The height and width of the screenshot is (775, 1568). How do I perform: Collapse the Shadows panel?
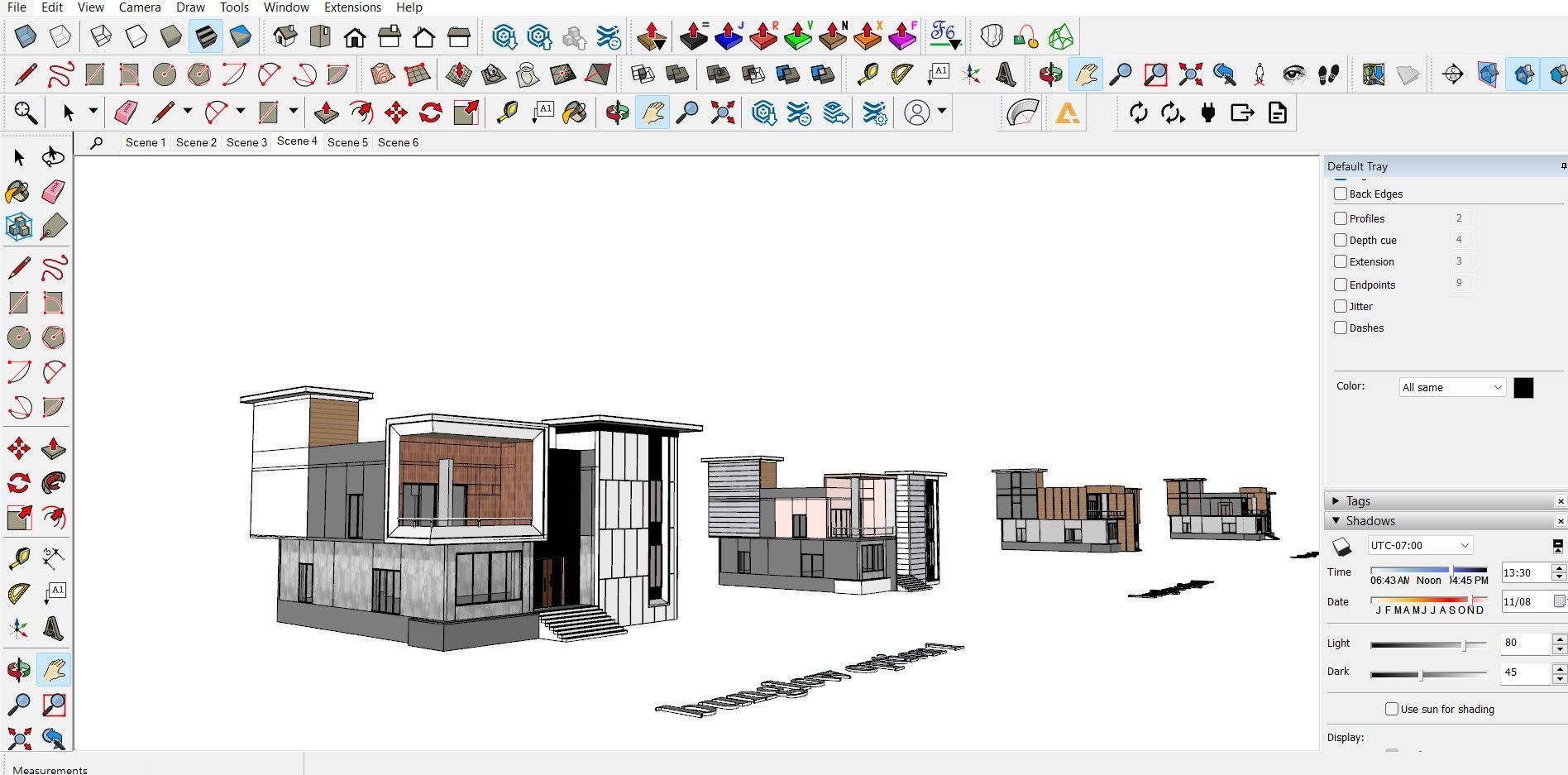click(1336, 521)
